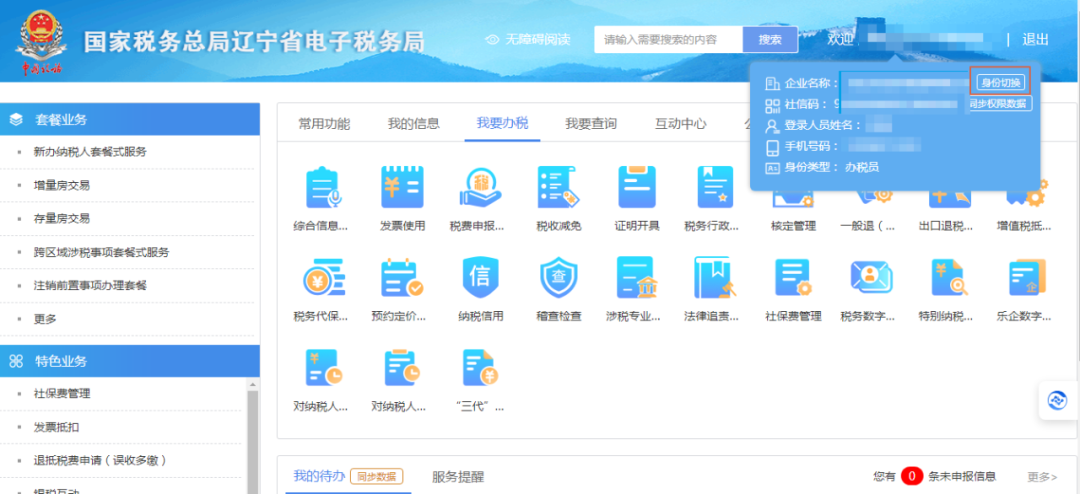Switch to the 我要查询 tab

591,124
